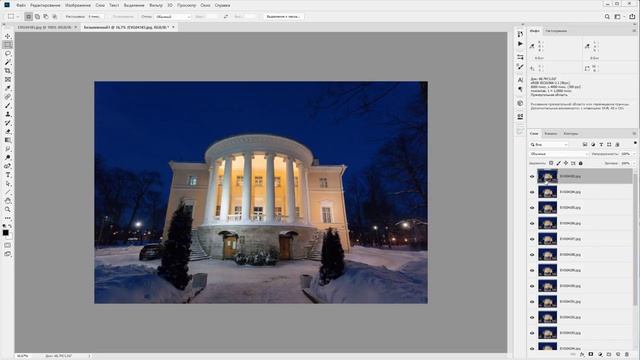
Task: Open the Edit Toolbar three-dots menu
Action: click(x=8, y=218)
